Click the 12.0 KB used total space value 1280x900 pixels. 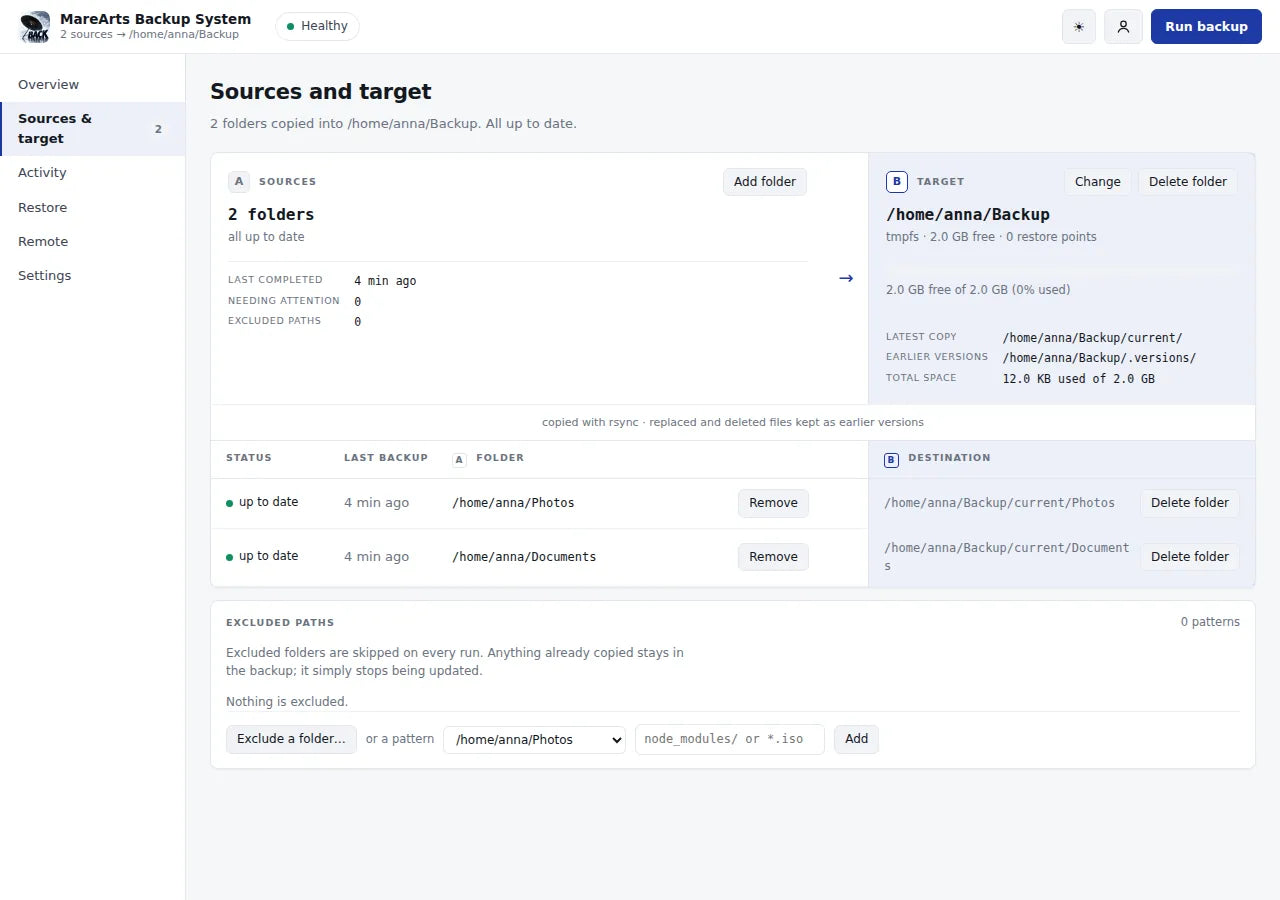tap(1078, 379)
